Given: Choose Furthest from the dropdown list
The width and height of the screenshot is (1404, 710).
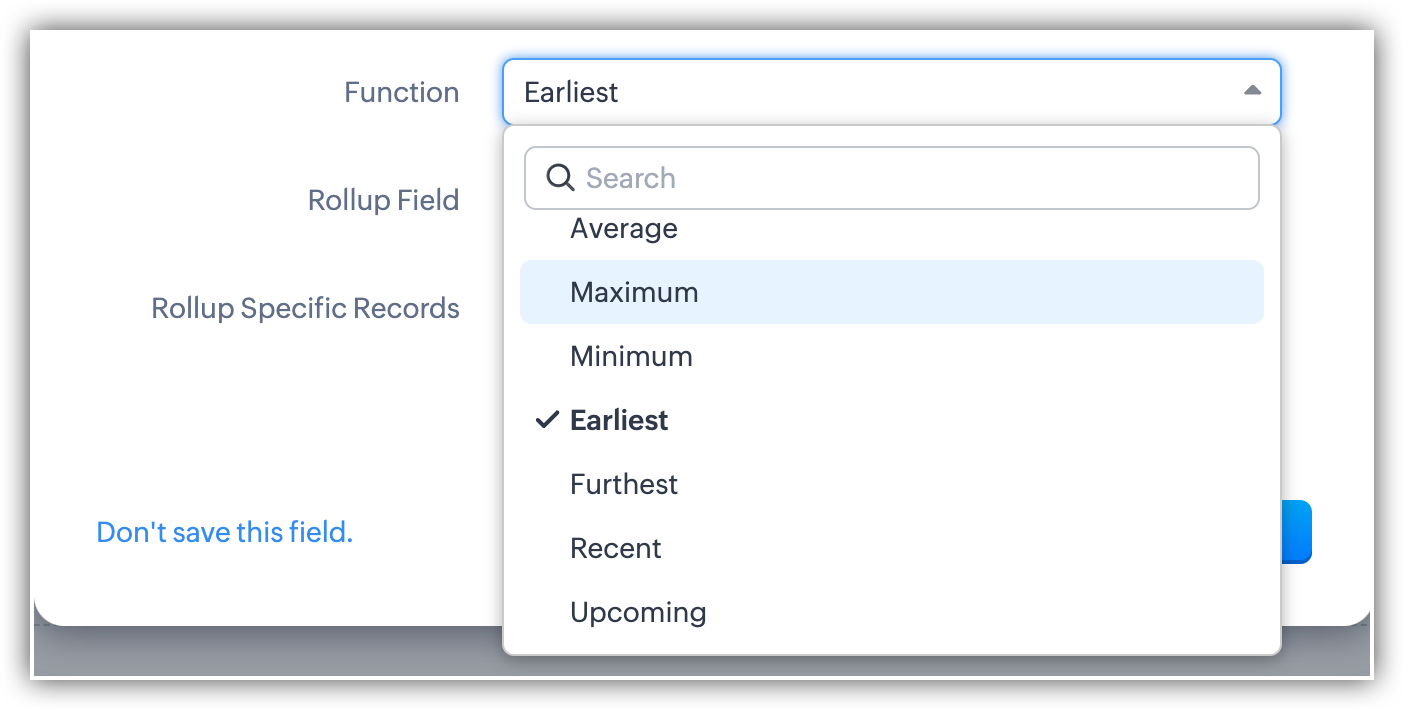Looking at the screenshot, I should pyautogui.click(x=624, y=484).
